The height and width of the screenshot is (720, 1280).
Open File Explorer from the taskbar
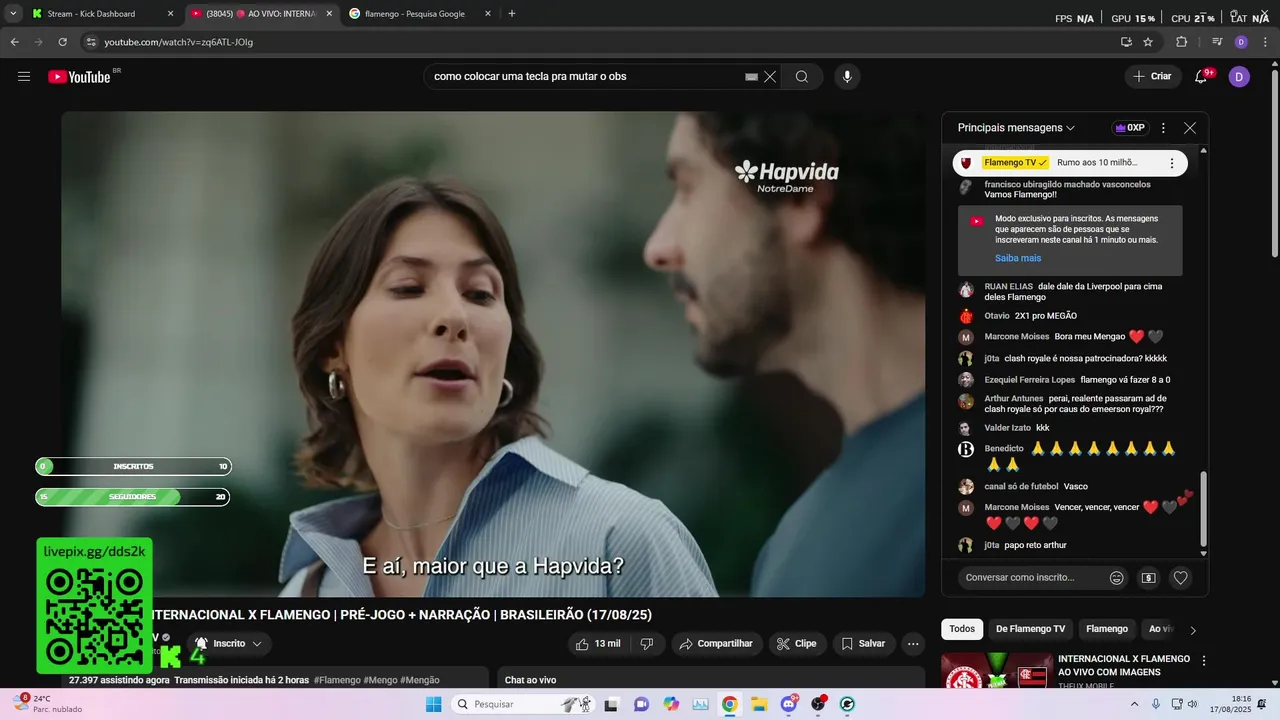point(759,704)
